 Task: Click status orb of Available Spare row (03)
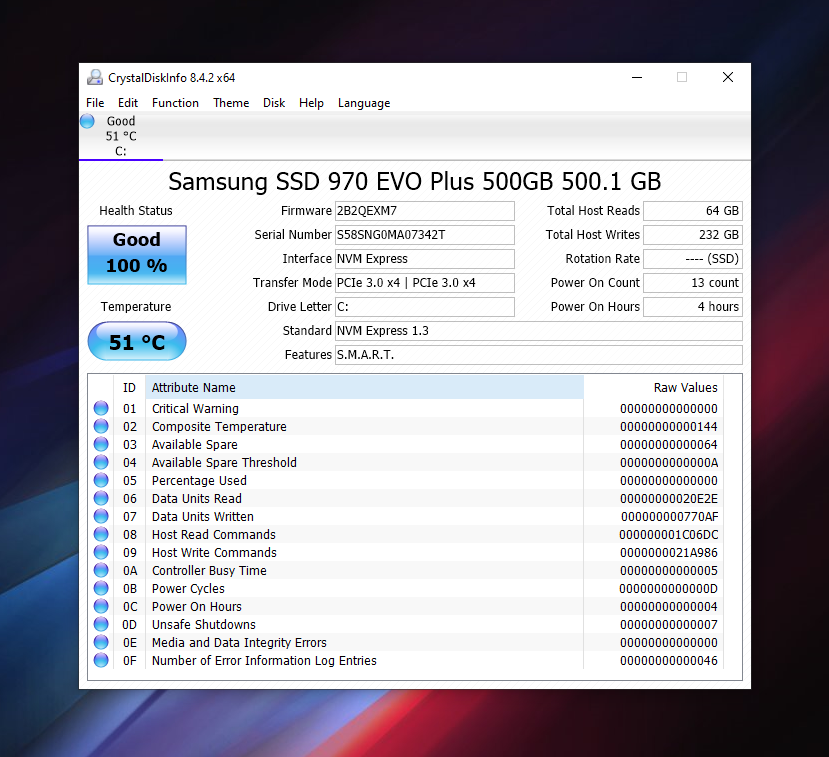pyautogui.click(x=101, y=444)
